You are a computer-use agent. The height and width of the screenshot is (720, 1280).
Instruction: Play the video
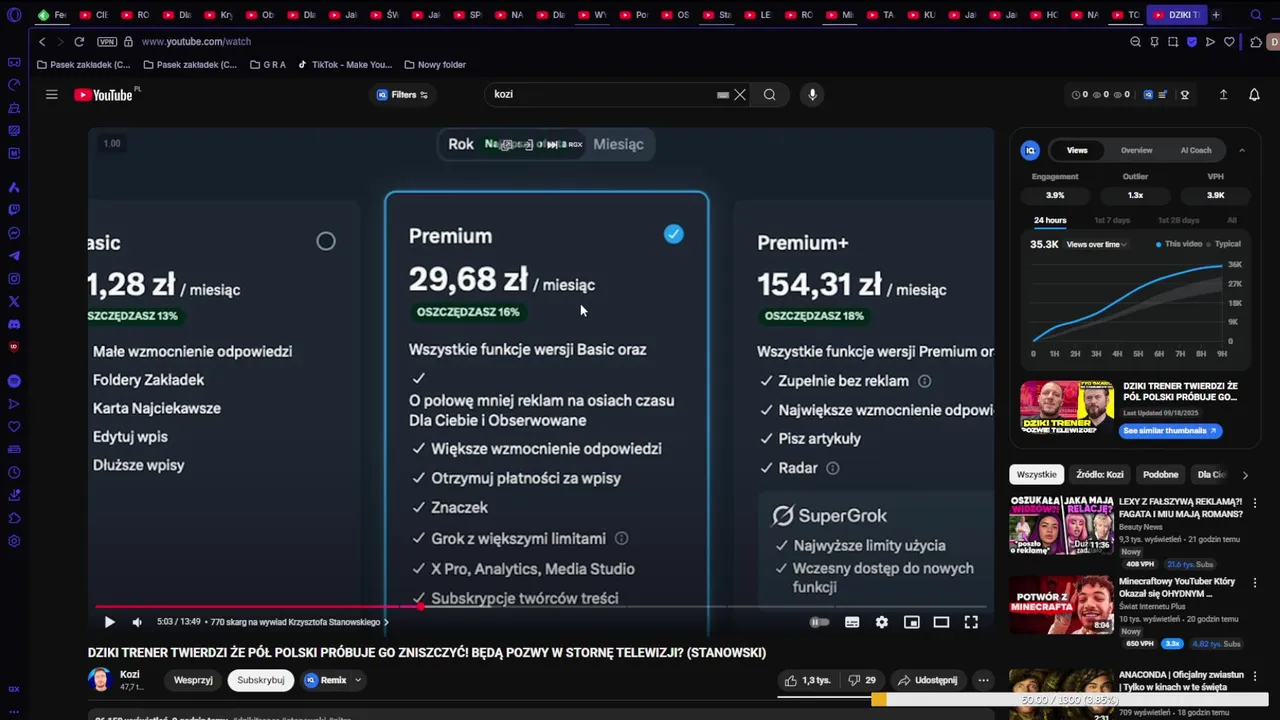(109, 622)
